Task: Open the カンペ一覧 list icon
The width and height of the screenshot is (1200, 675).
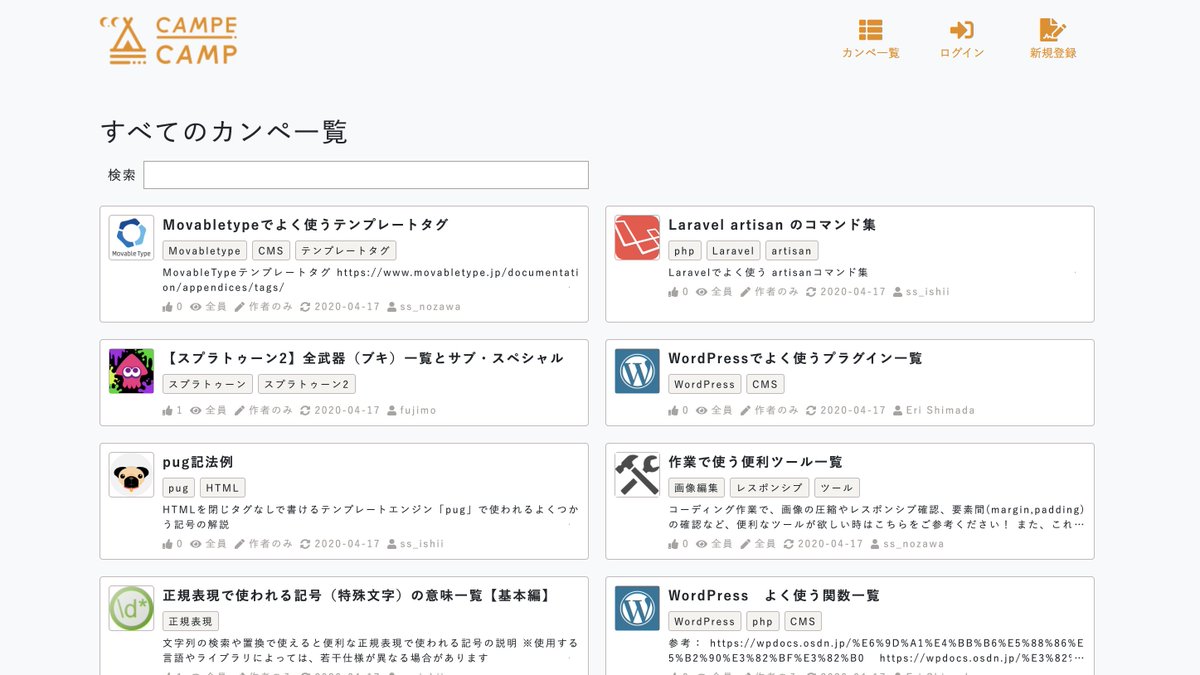Action: coord(870,30)
